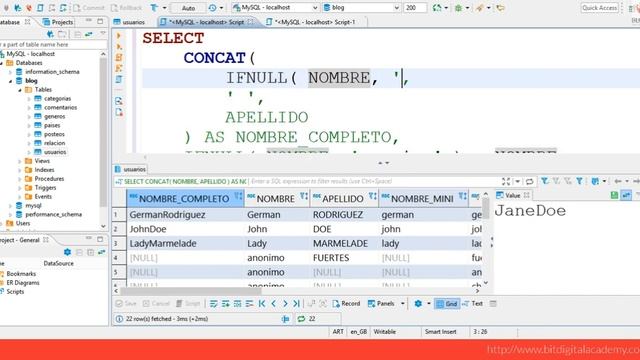Open the Panels dropdown arrow
The image size is (640, 360).
pos(403,304)
